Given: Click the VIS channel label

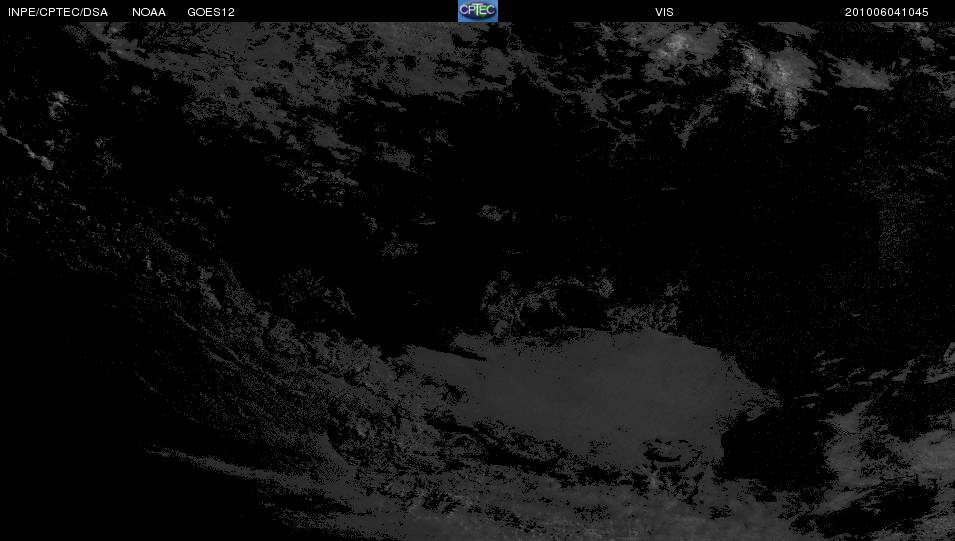Looking at the screenshot, I should coord(664,12).
